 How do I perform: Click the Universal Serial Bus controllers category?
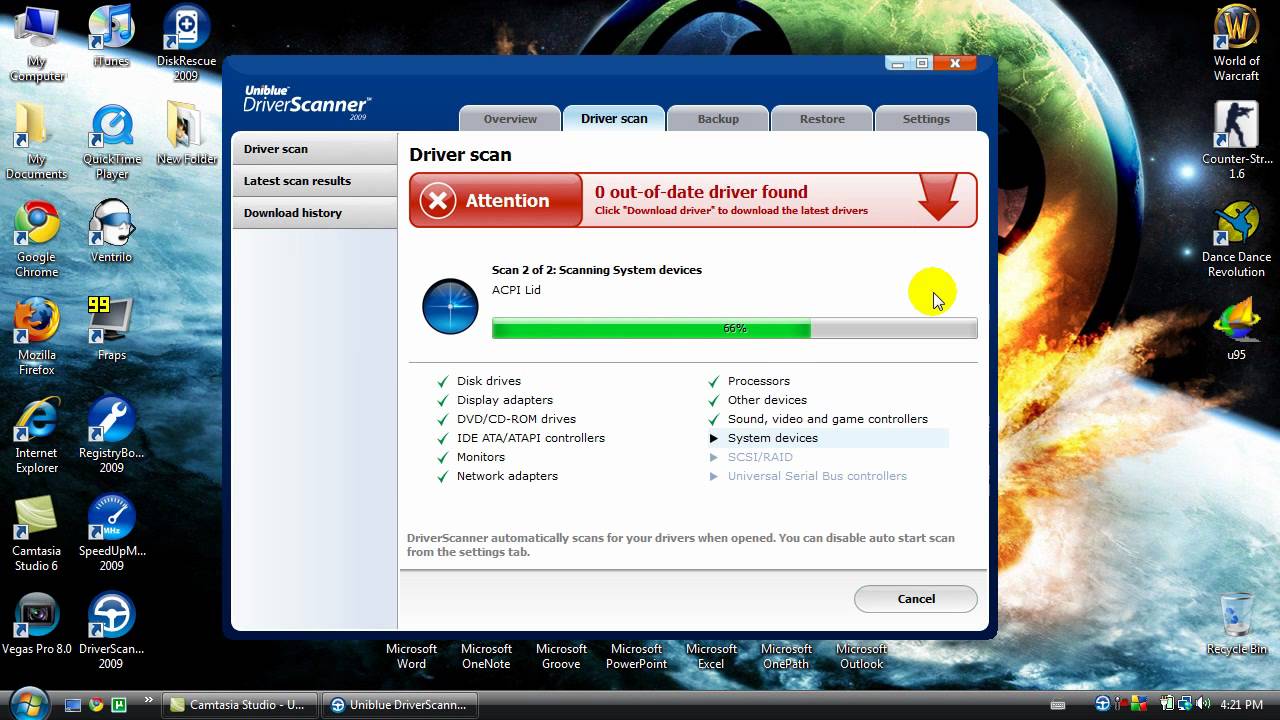tap(817, 476)
